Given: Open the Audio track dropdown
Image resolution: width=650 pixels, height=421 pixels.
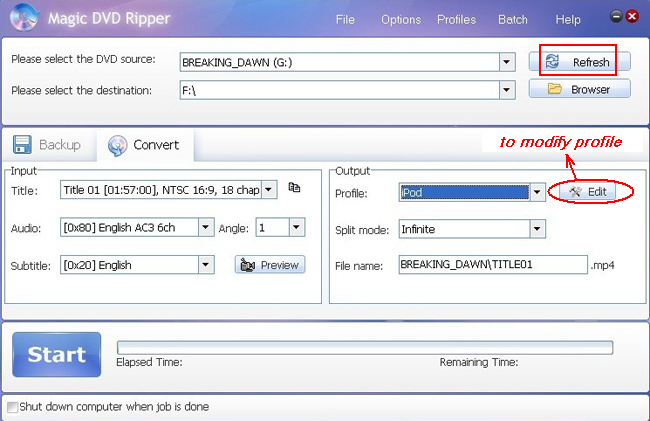Looking at the screenshot, I should pos(206,227).
